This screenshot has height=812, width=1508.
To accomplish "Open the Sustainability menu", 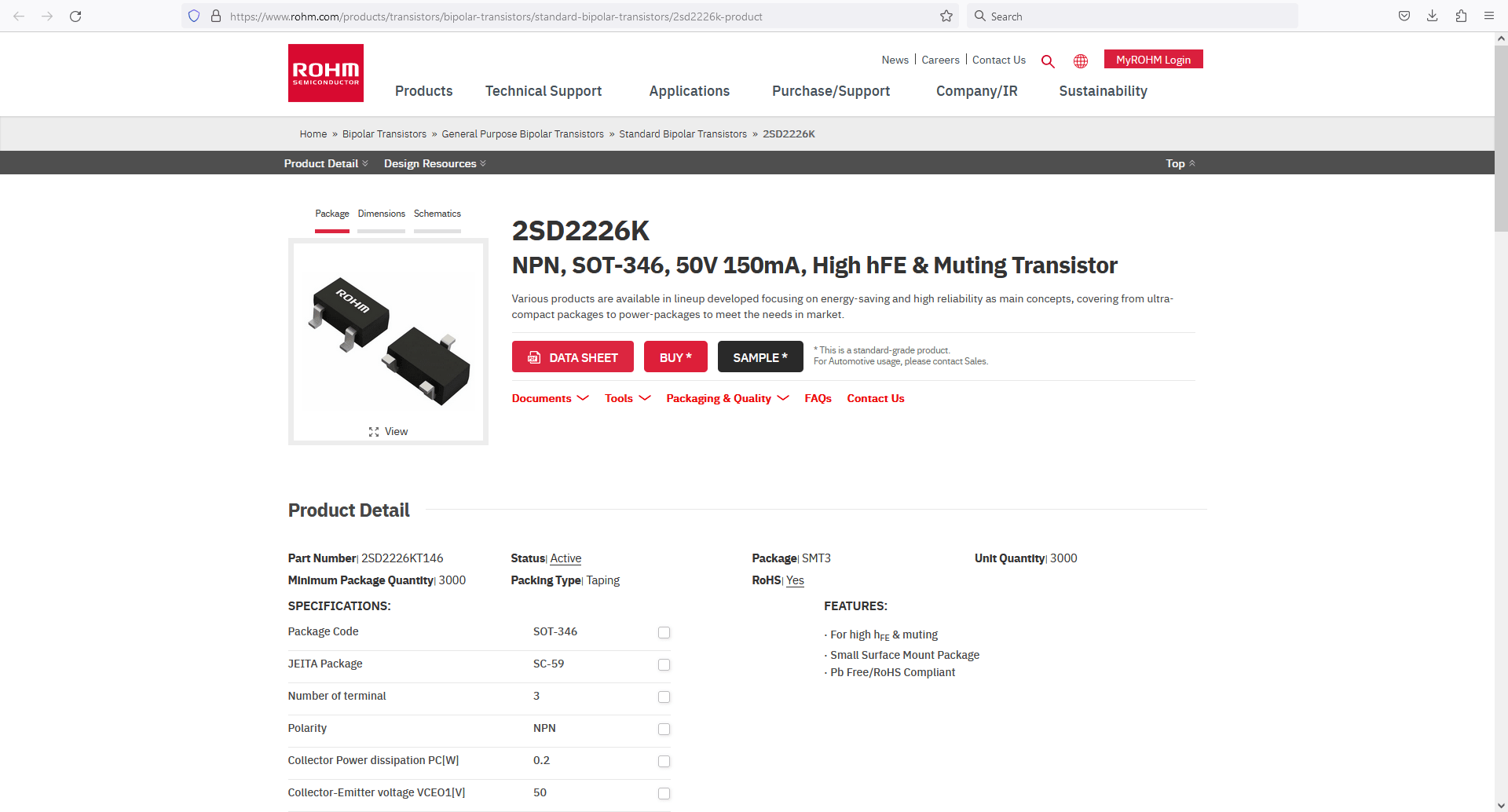I will click(1103, 91).
